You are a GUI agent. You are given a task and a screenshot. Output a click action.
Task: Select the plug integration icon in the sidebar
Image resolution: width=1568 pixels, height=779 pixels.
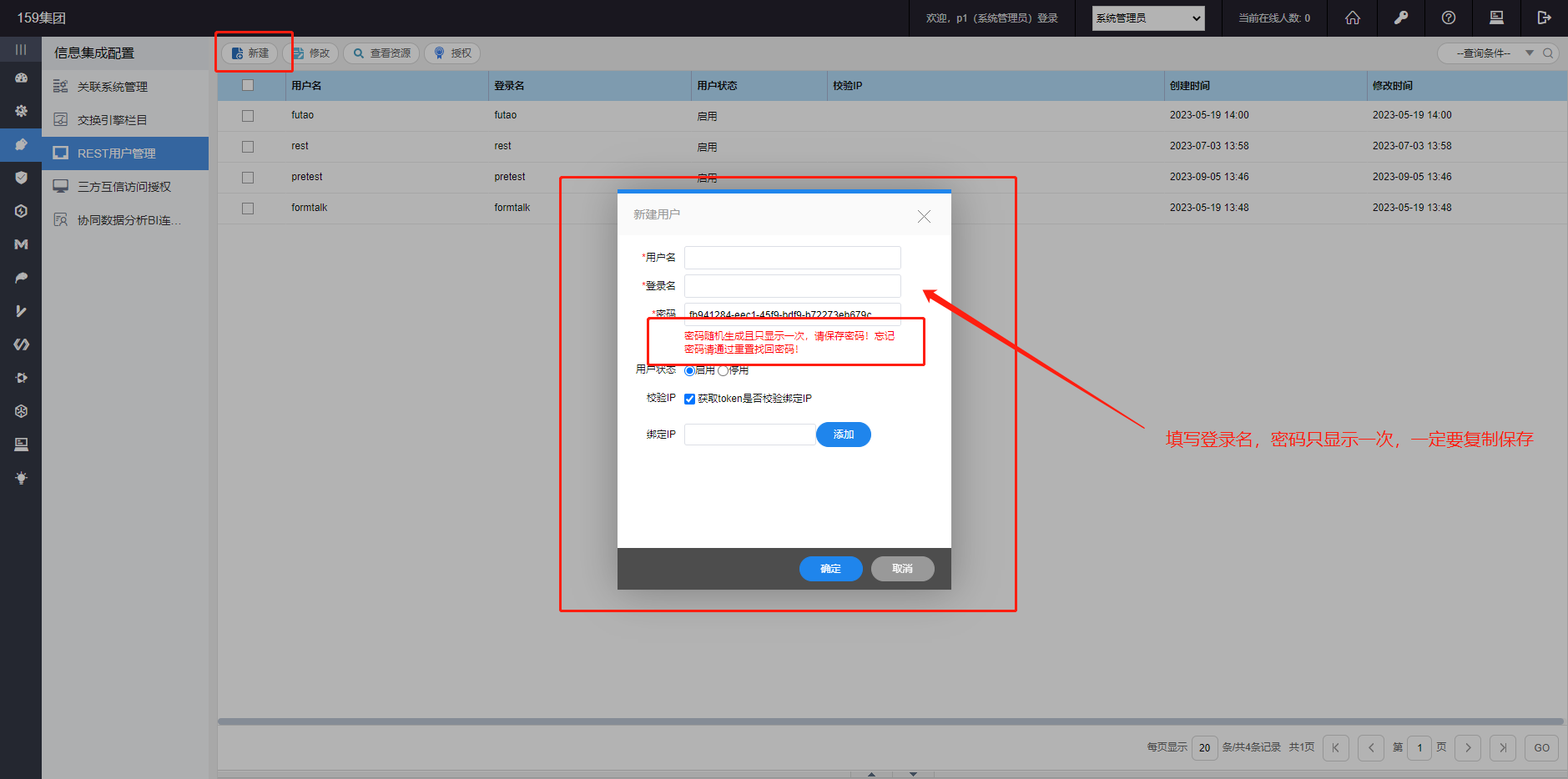(x=21, y=144)
